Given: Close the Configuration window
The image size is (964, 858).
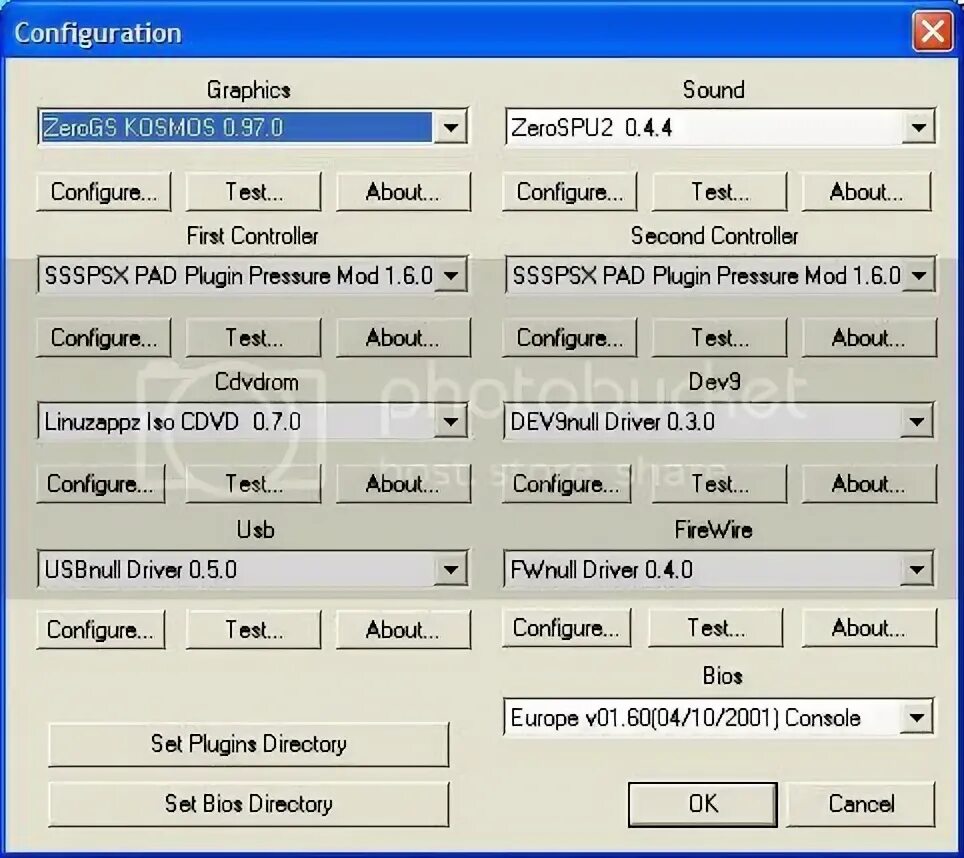Looking at the screenshot, I should click(932, 31).
